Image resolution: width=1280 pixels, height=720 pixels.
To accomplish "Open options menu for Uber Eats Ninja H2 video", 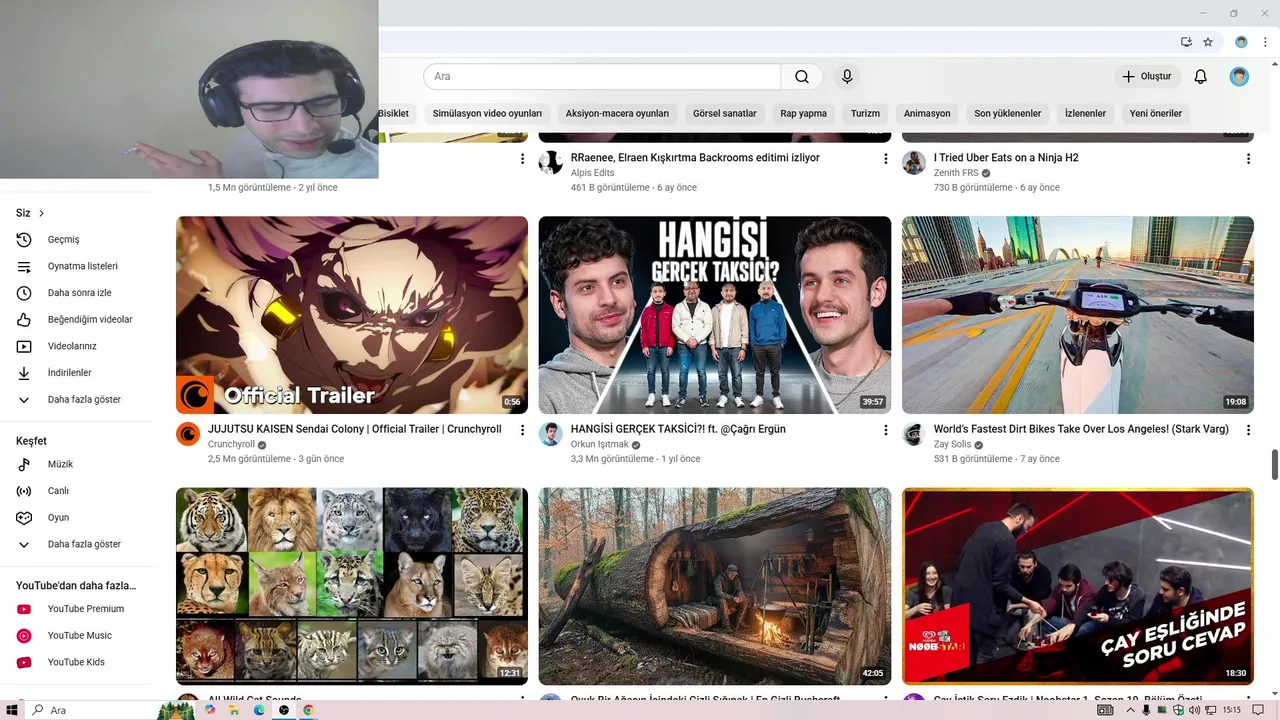I will (1248, 159).
